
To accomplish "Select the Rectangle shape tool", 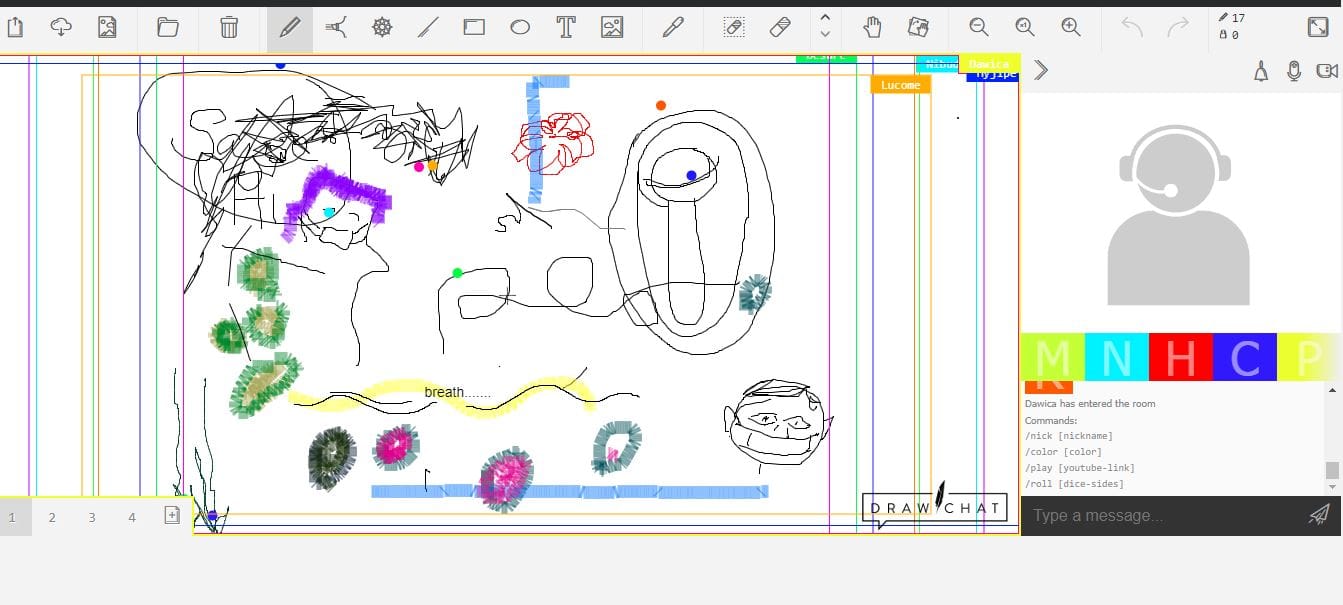I will click(474, 28).
